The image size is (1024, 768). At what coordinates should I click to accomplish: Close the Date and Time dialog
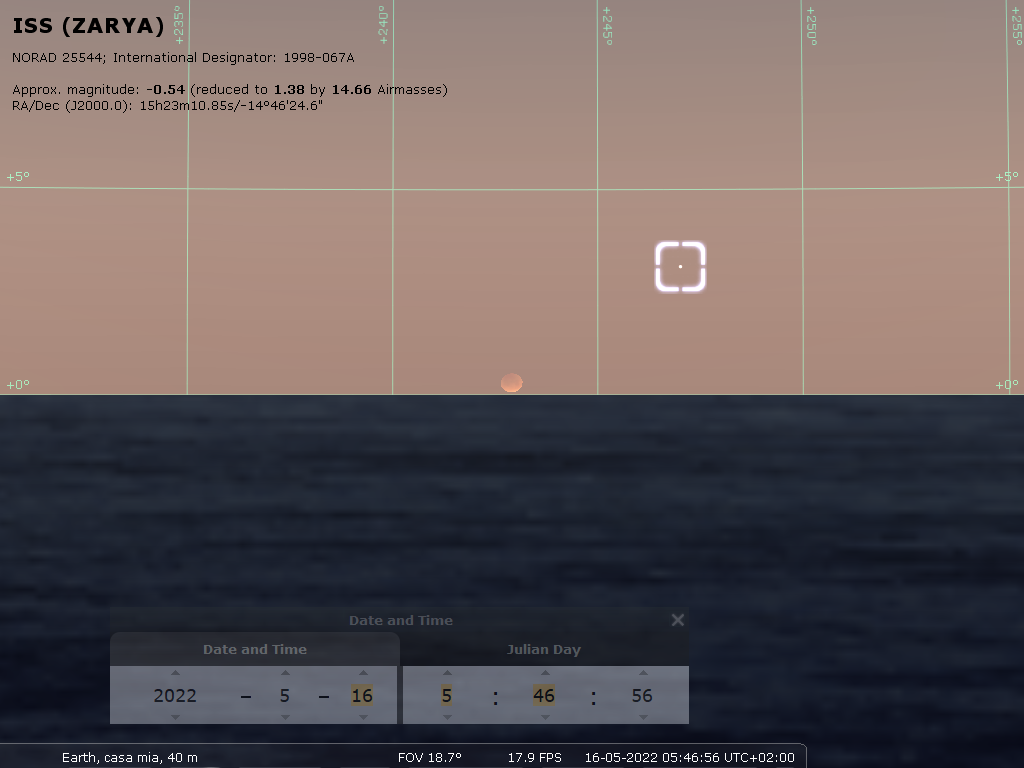tap(678, 620)
